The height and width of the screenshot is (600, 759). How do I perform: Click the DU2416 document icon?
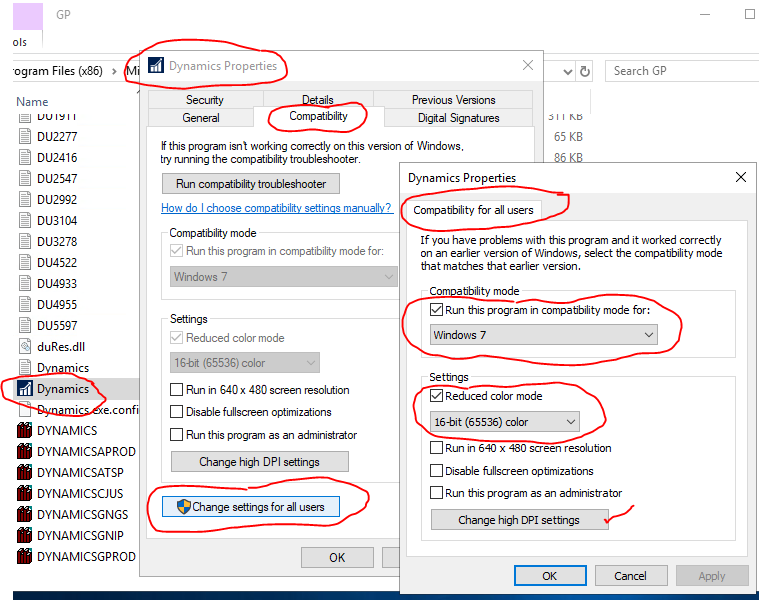[25, 157]
